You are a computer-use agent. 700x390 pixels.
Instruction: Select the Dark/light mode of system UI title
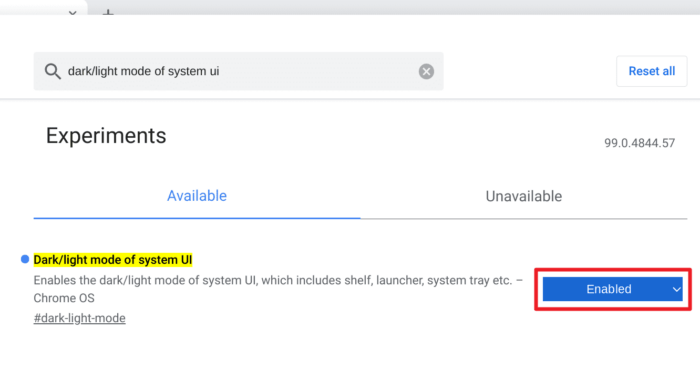click(x=113, y=260)
